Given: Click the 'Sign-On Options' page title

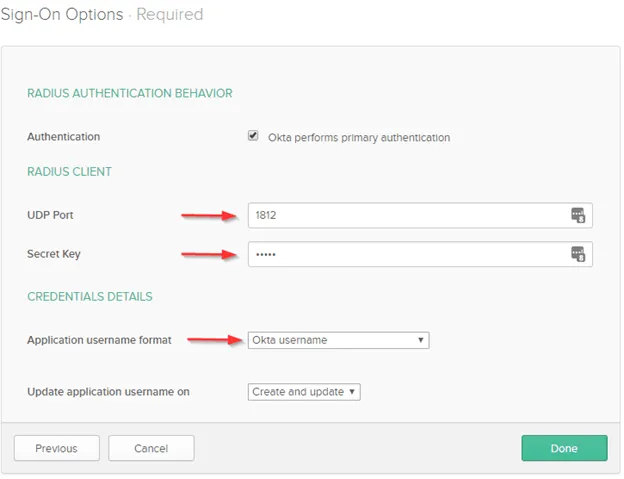Looking at the screenshot, I should pyautogui.click(x=62, y=15).
